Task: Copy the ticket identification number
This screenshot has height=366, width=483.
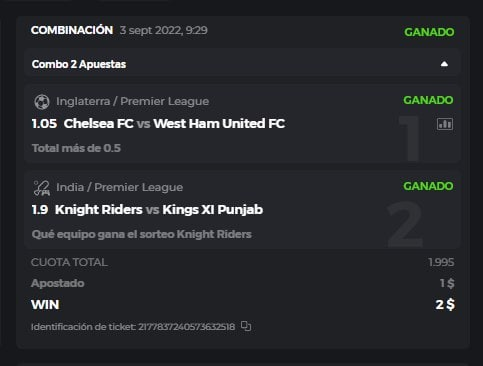Action: [246, 326]
